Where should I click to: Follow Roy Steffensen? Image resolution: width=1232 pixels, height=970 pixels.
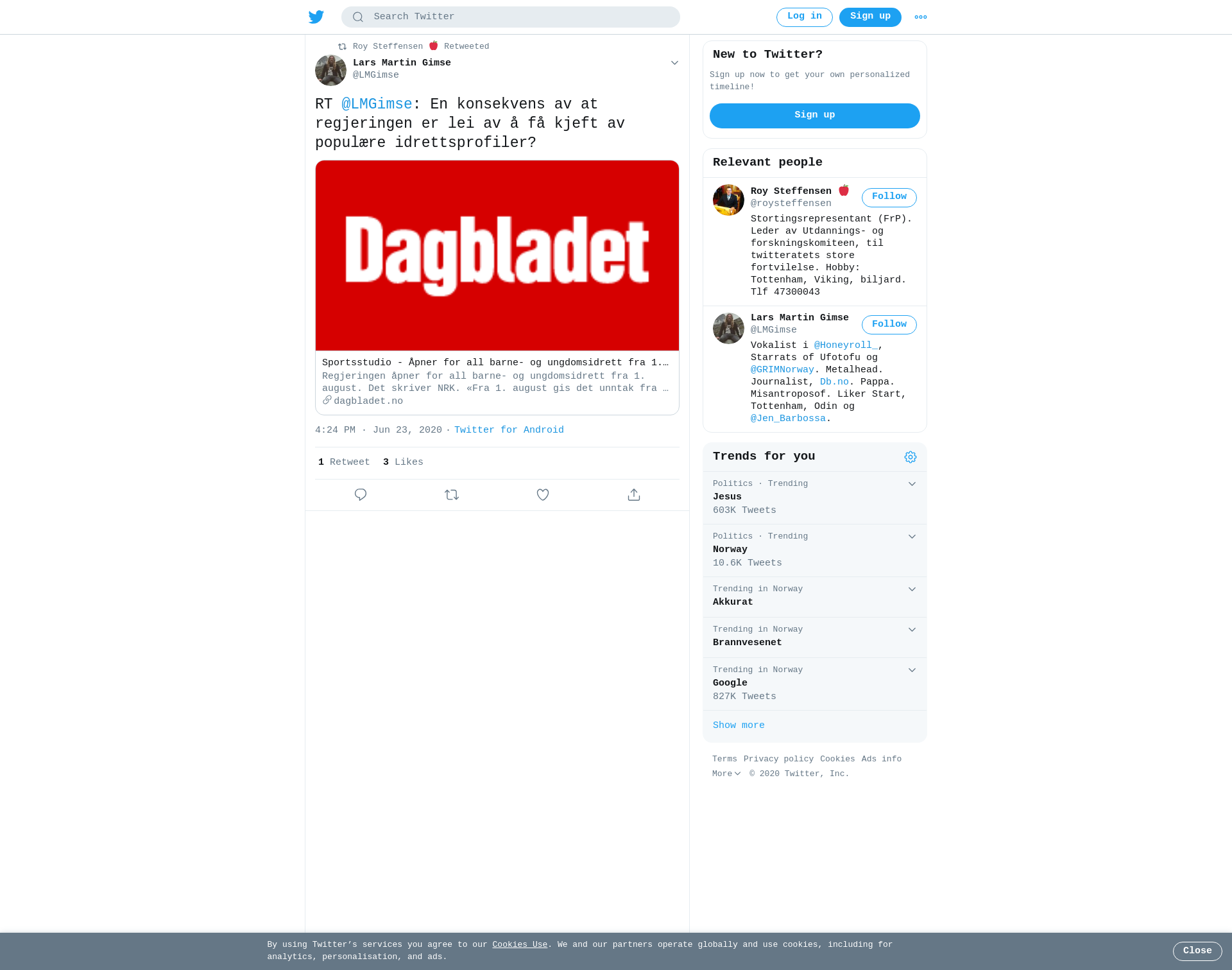[889, 197]
